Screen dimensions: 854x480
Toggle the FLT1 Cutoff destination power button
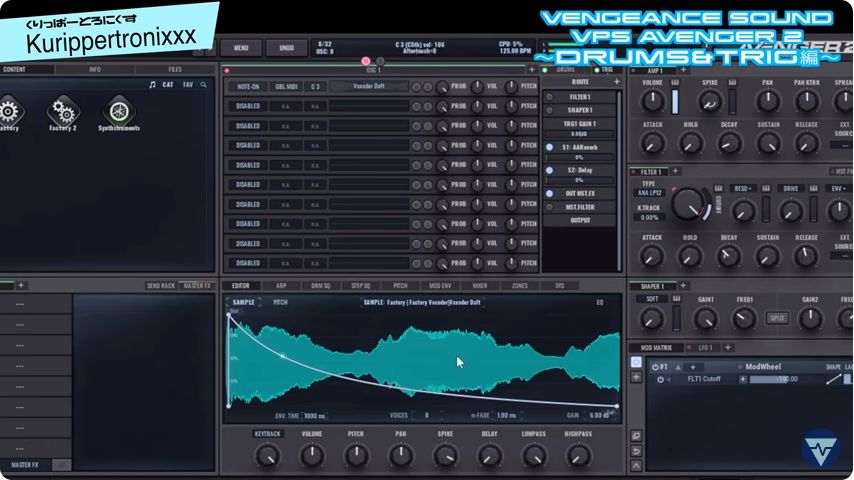coord(660,380)
